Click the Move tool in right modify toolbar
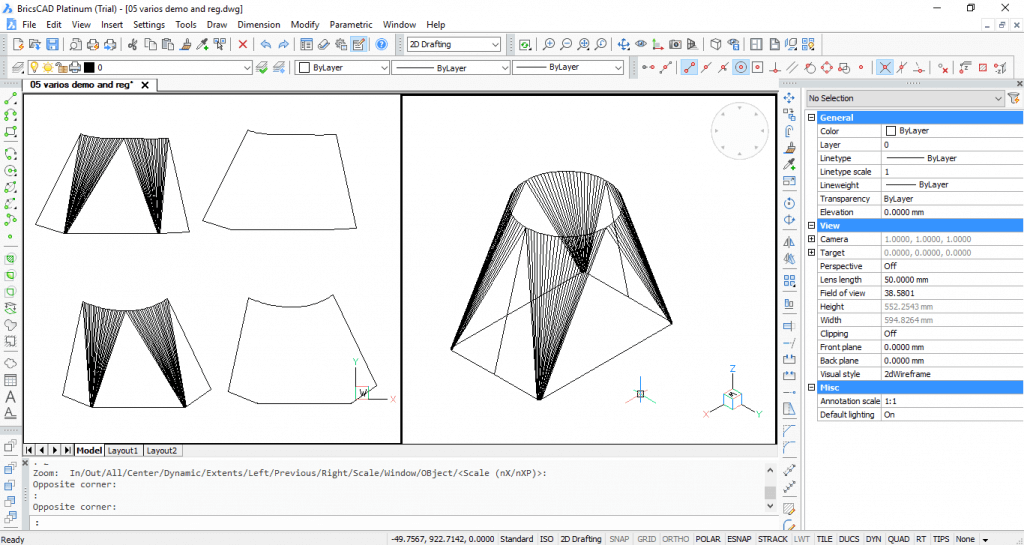 (x=789, y=99)
